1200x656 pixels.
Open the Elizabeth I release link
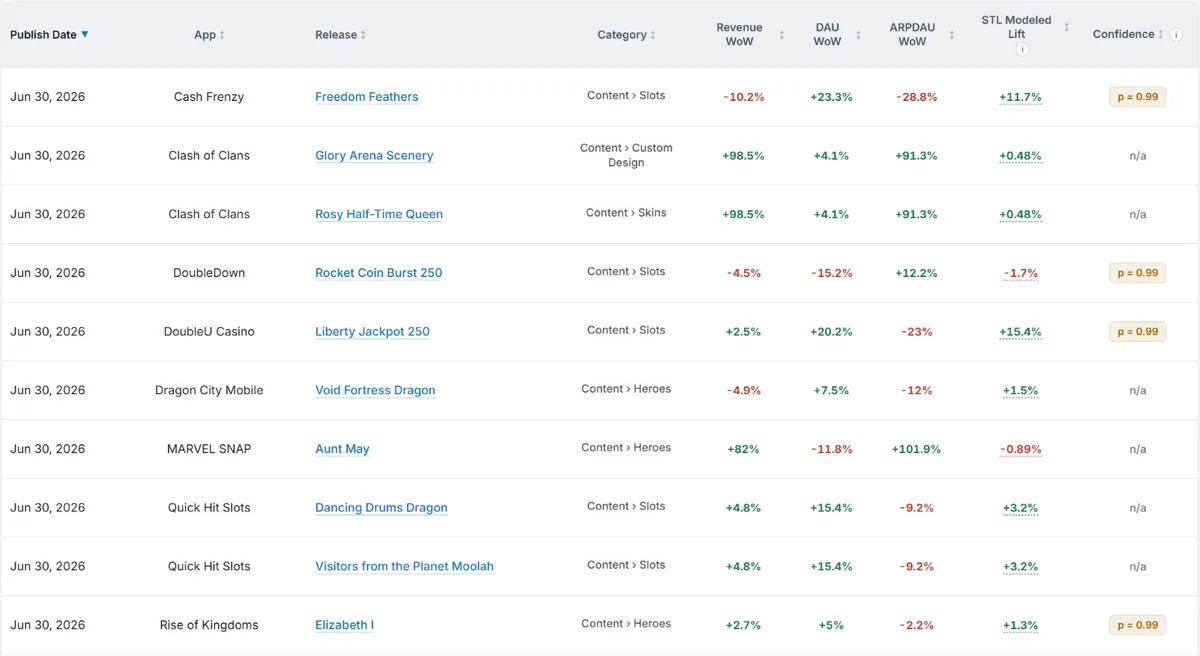pyautogui.click(x=345, y=625)
